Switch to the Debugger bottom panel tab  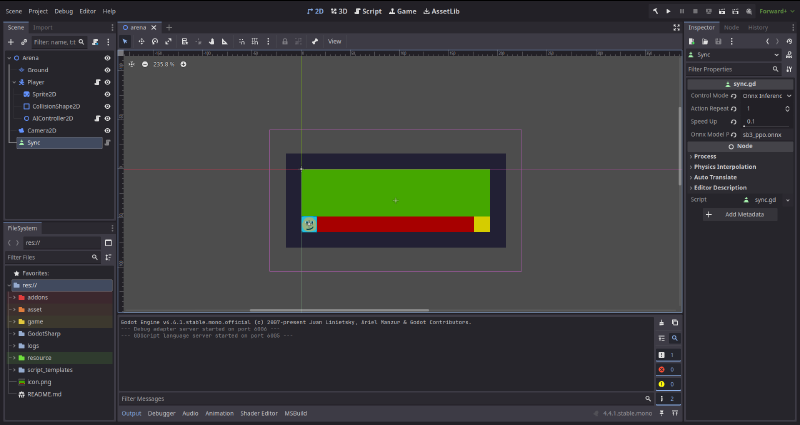pos(161,413)
